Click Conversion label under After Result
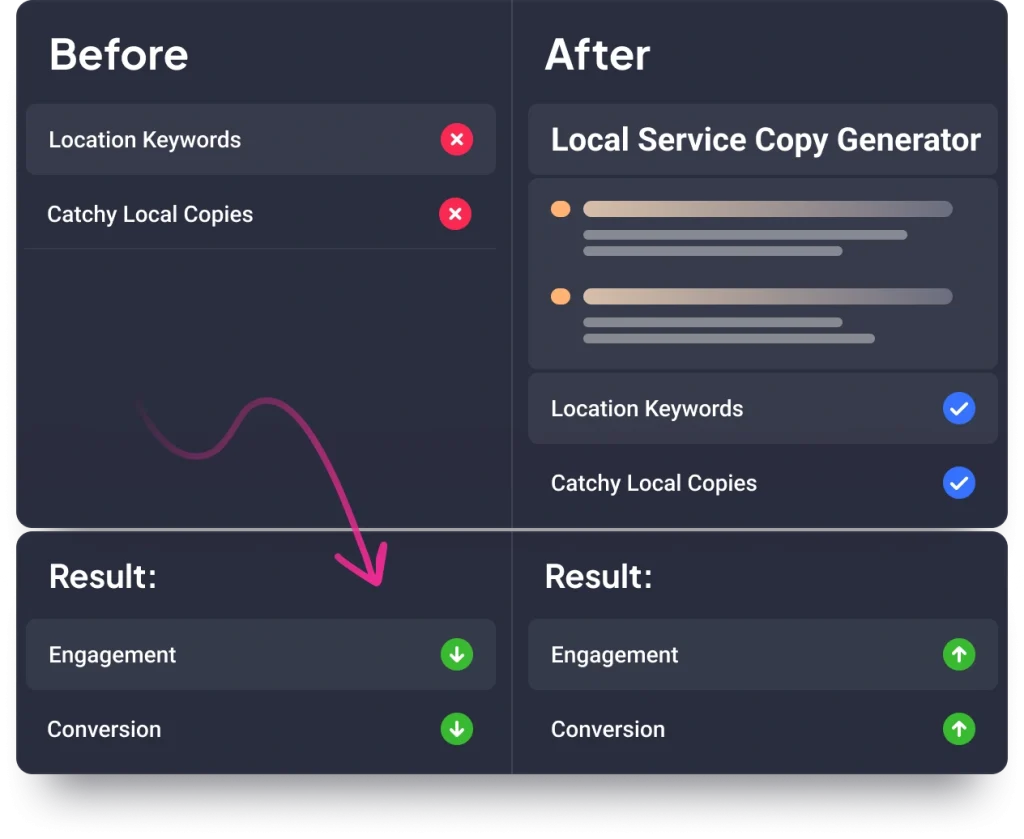The width and height of the screenshot is (1024, 839). click(607, 729)
